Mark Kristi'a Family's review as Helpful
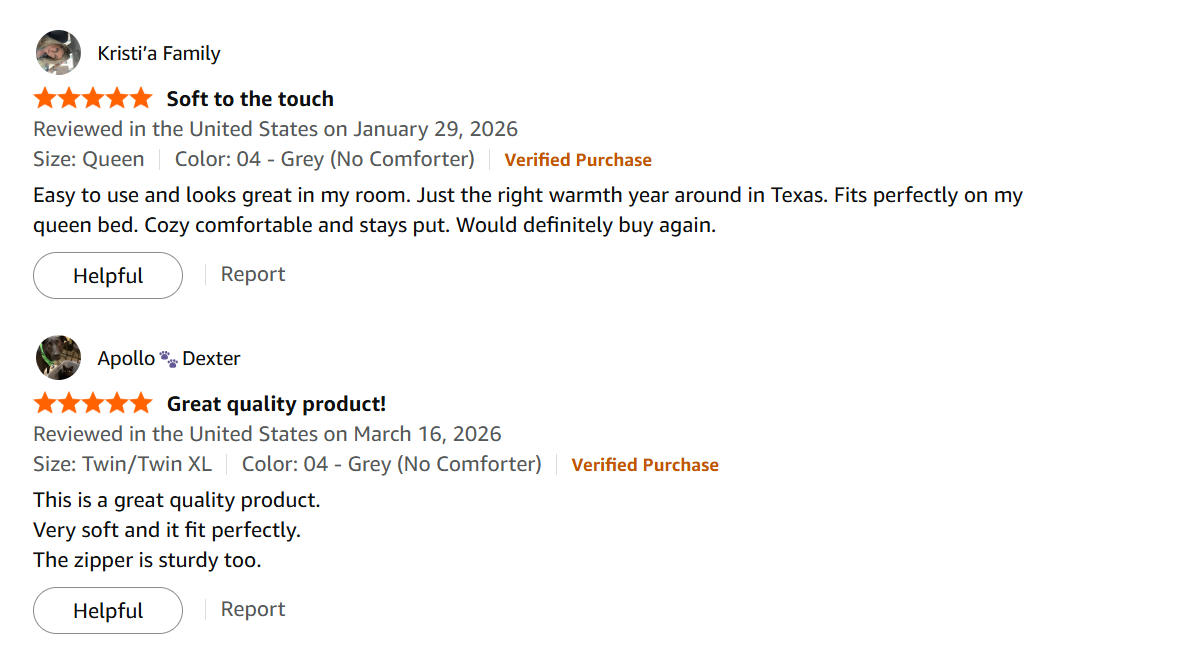This screenshot has height=651, width=1196. [108, 276]
